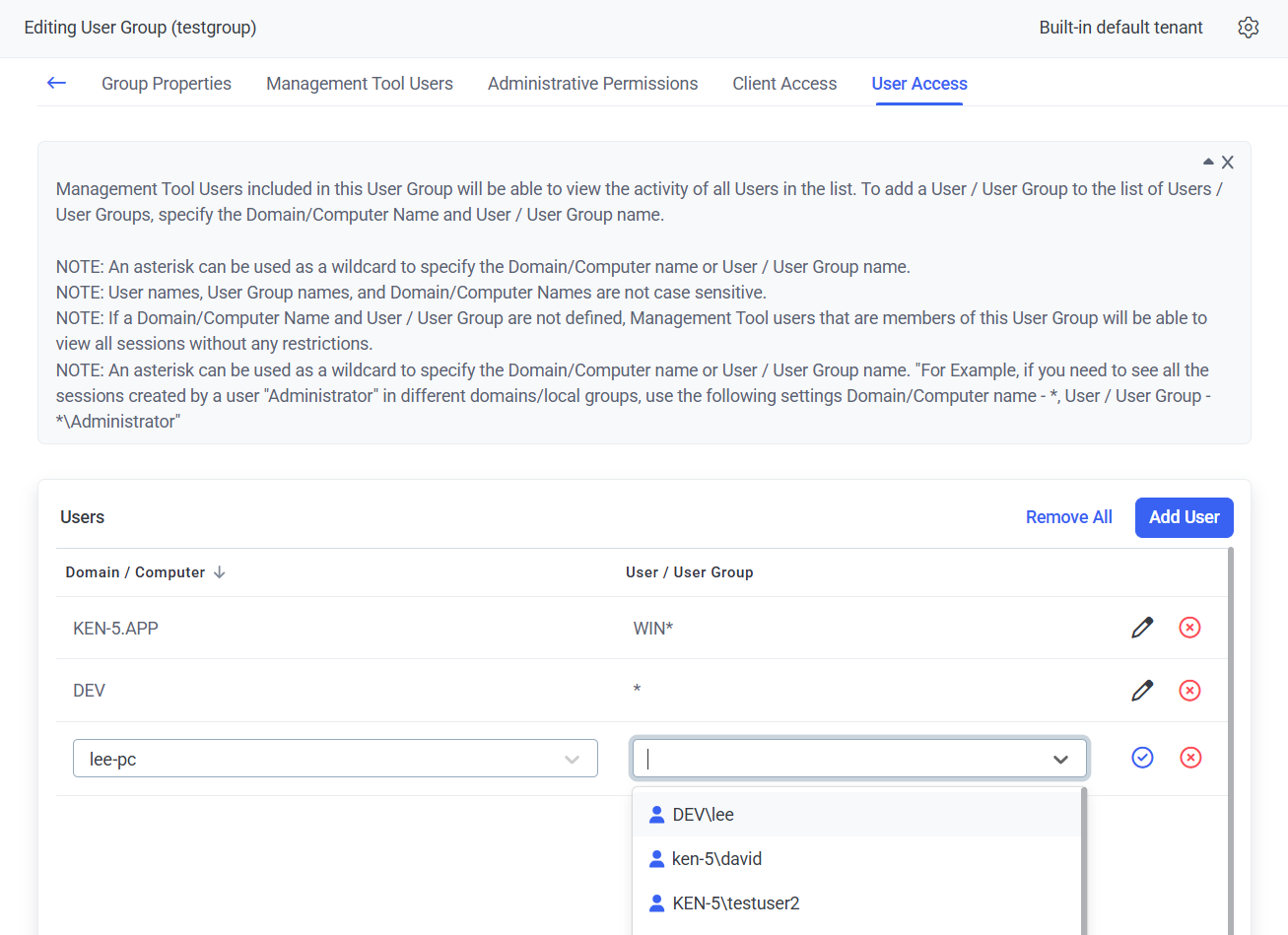Screen dimensions: 1288x935
Task: Open the settings gear icon
Action: tap(1248, 28)
